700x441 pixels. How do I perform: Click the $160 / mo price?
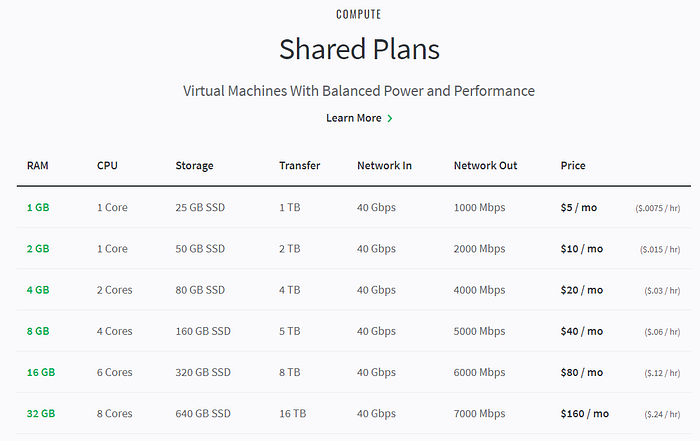(x=584, y=414)
